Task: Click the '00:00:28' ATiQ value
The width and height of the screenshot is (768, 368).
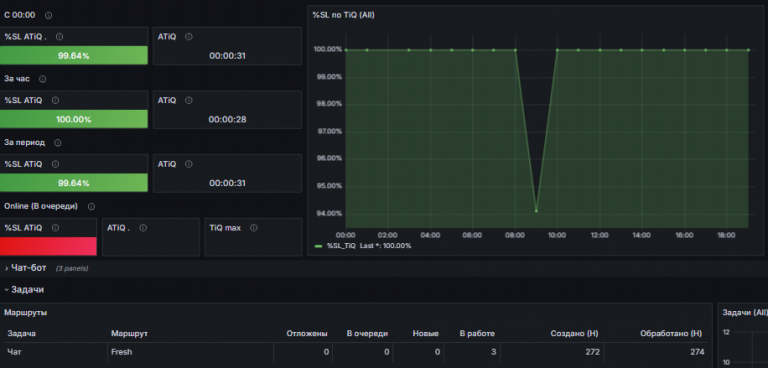Action: click(227, 120)
